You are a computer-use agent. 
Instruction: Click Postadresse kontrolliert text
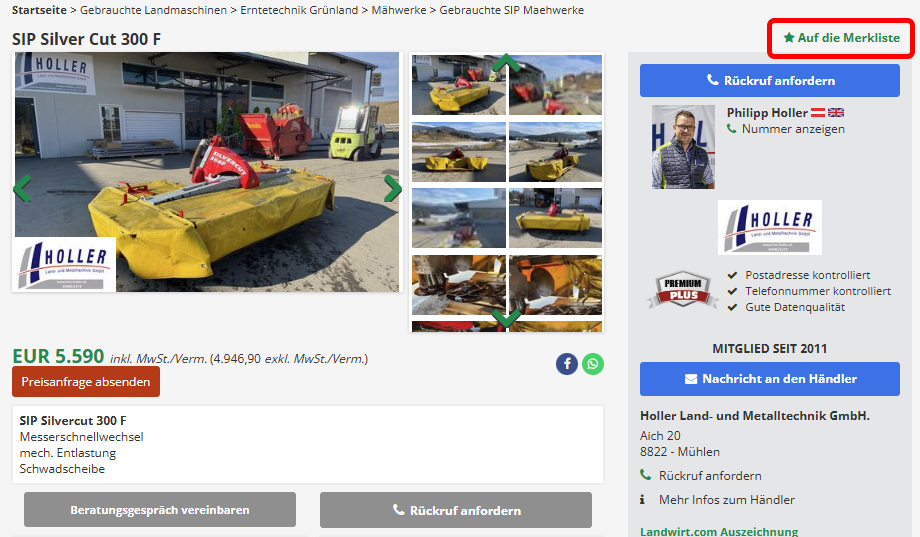[807, 275]
